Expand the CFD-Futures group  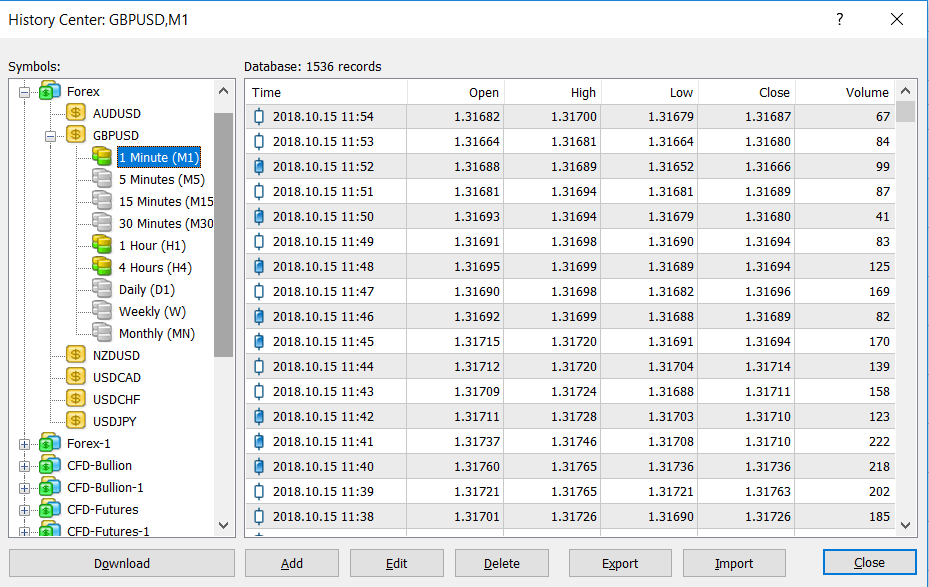25,510
